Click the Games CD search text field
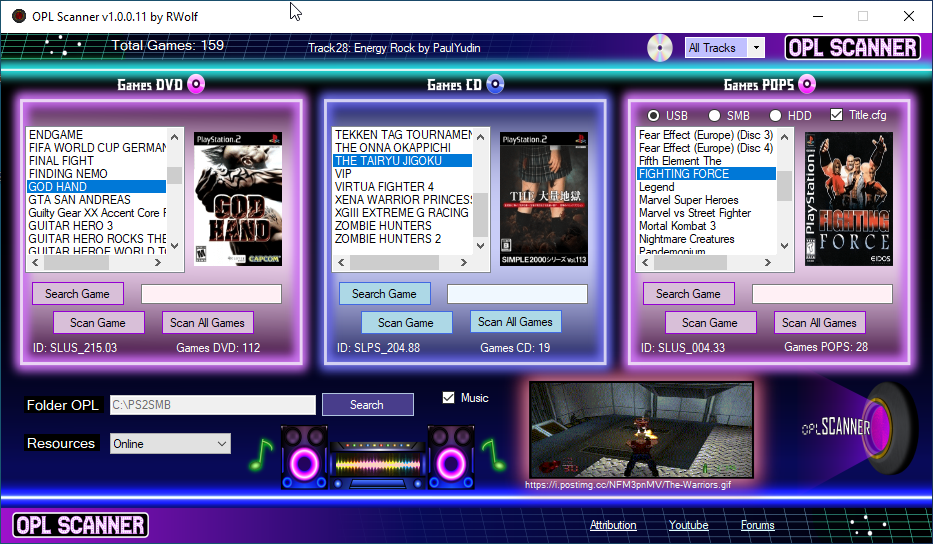The height and width of the screenshot is (544, 933). (x=517, y=294)
